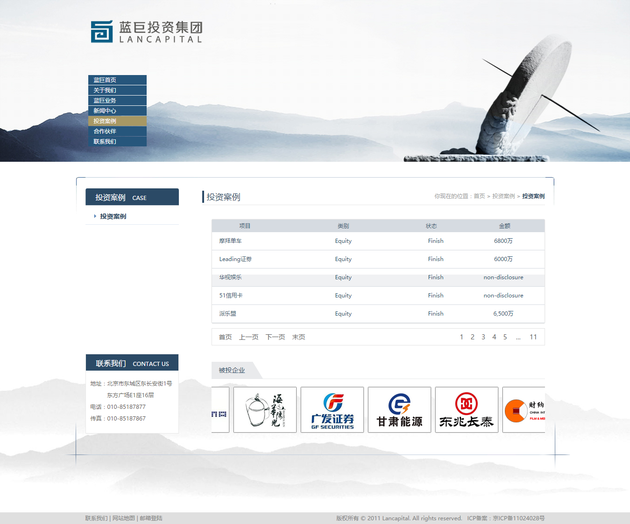Select the 东兆长泰 company logo
Viewport: 630px width, 524px height.
click(x=466, y=410)
